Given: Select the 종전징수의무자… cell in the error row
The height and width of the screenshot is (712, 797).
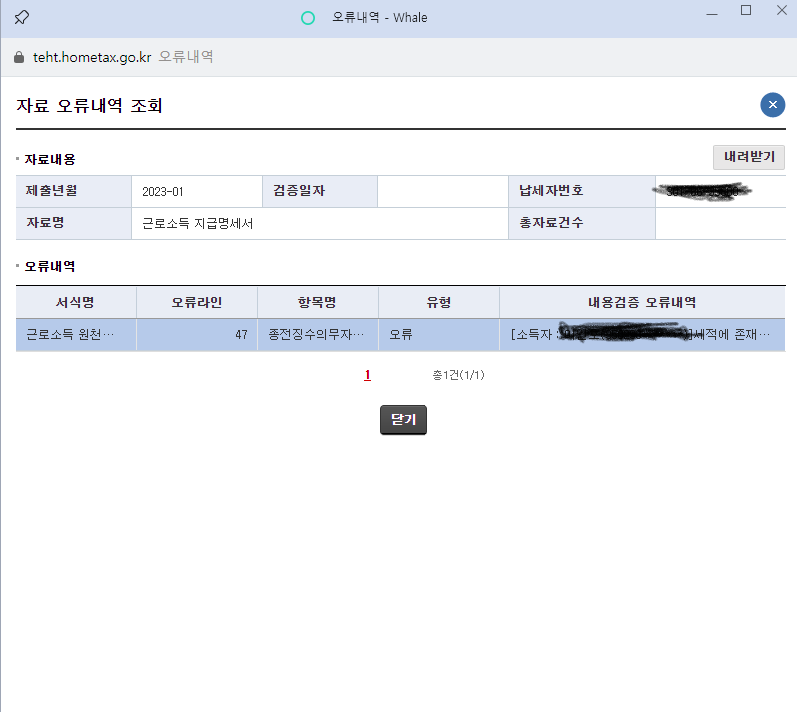Looking at the screenshot, I should 318,335.
